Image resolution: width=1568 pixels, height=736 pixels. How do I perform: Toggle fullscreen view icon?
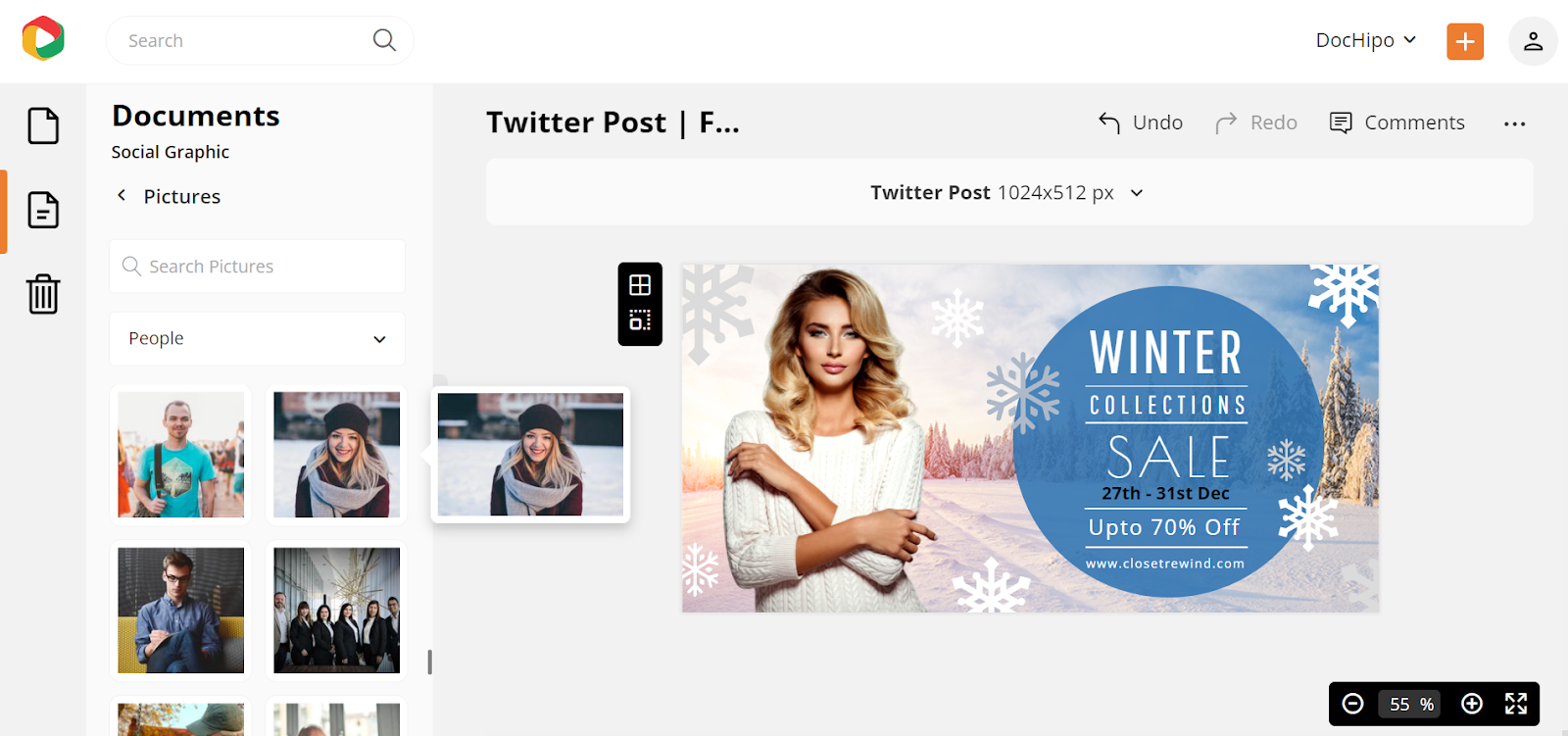[x=1516, y=704]
